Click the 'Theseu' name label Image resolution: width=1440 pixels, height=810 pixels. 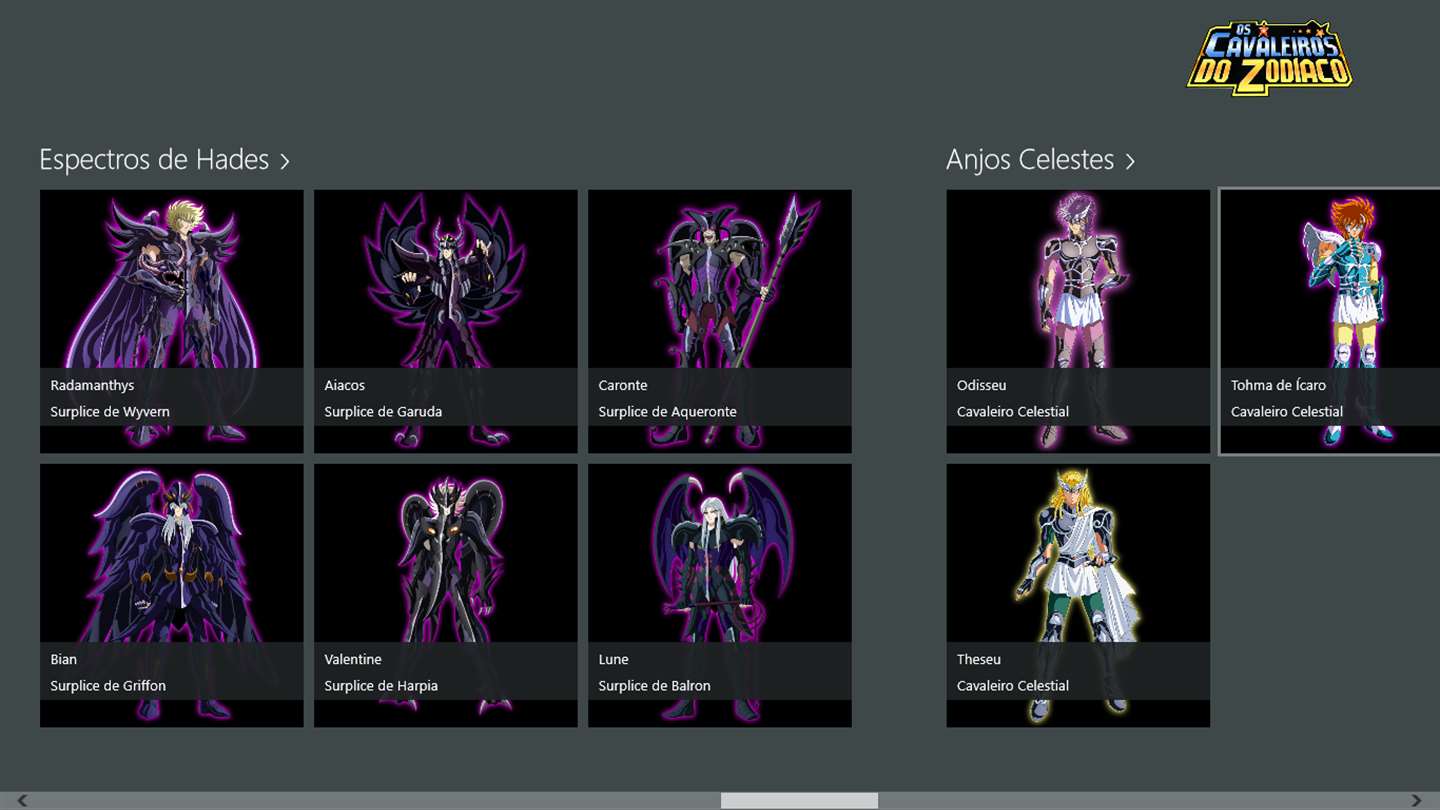[x=978, y=659]
